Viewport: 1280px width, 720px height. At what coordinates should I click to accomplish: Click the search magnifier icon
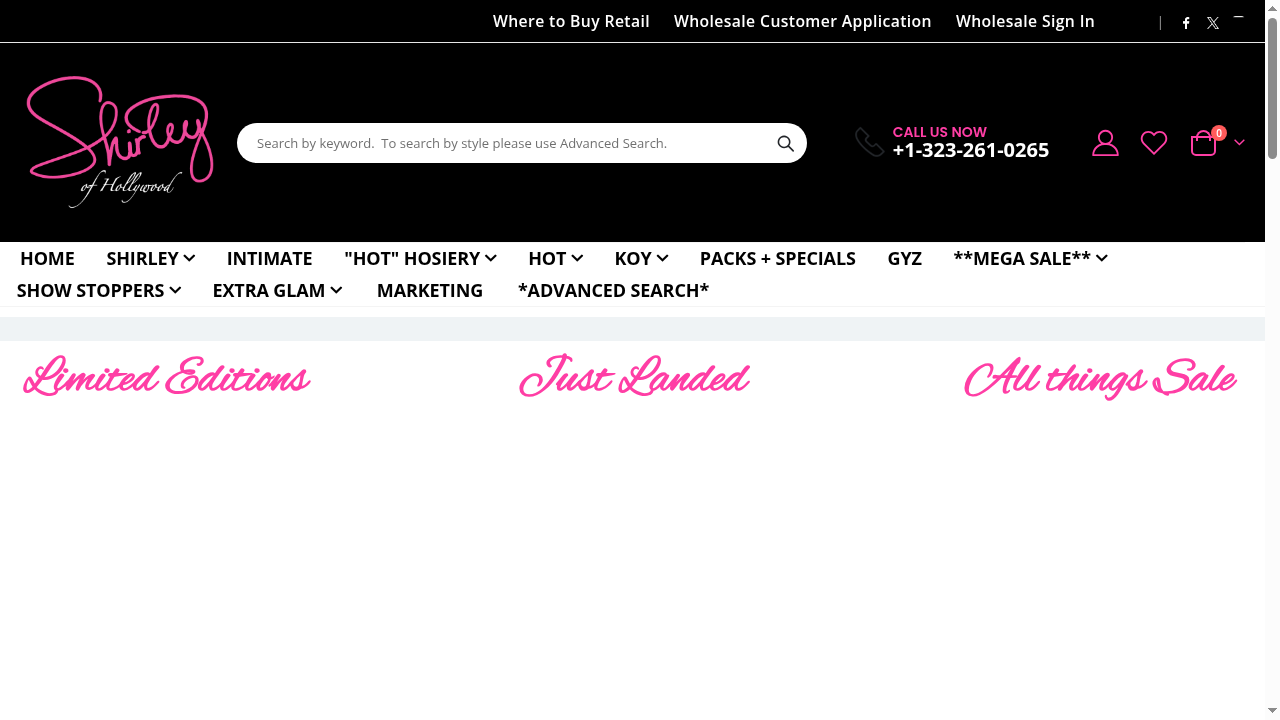pos(786,144)
